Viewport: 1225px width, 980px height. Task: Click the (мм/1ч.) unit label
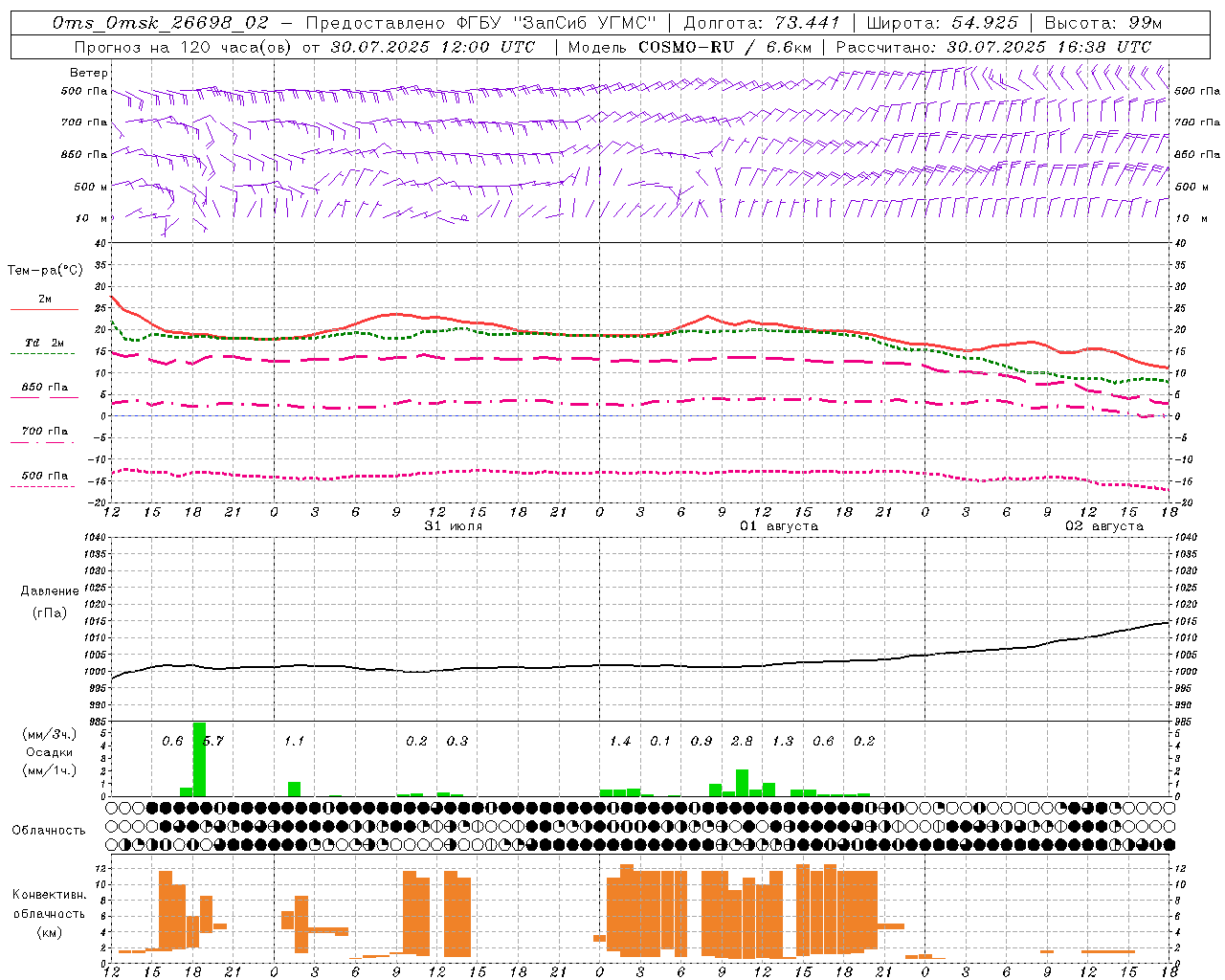(x=50, y=769)
